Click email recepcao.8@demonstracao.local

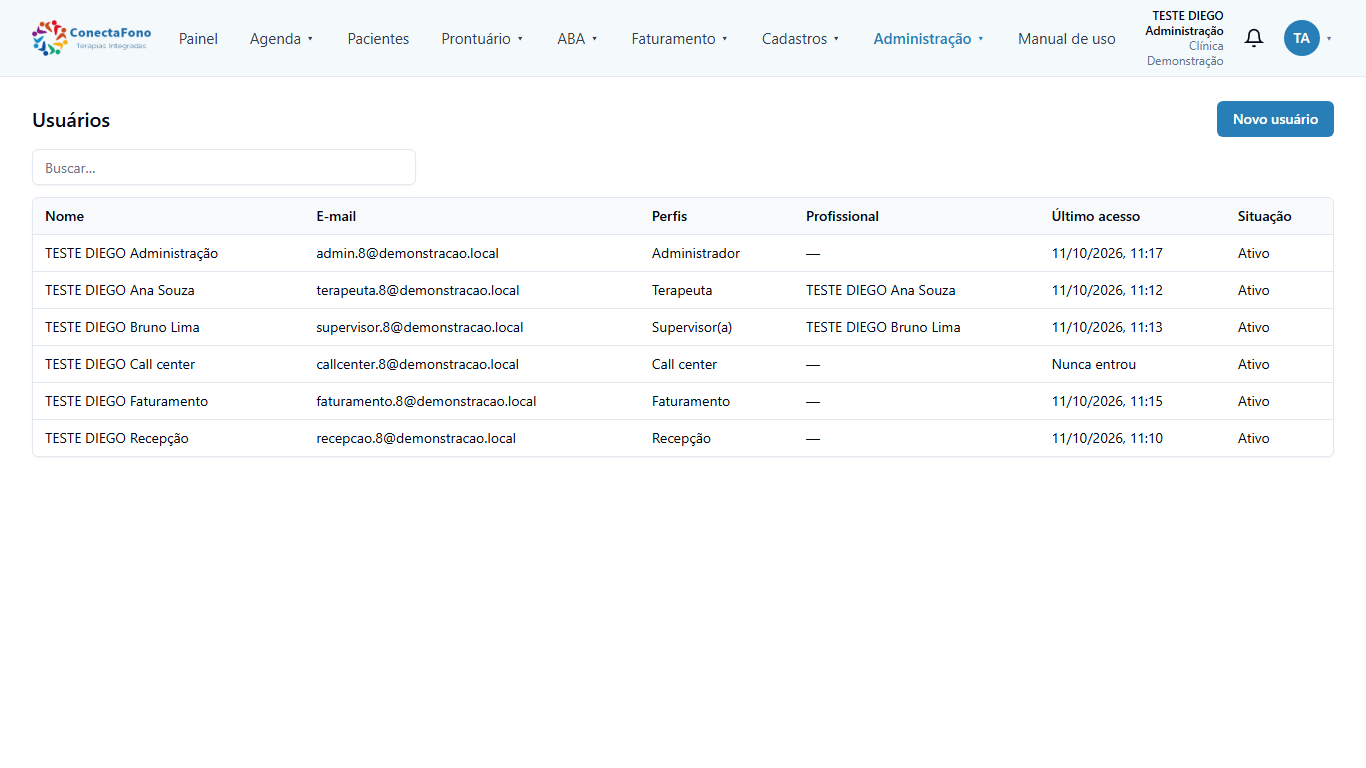tap(416, 438)
